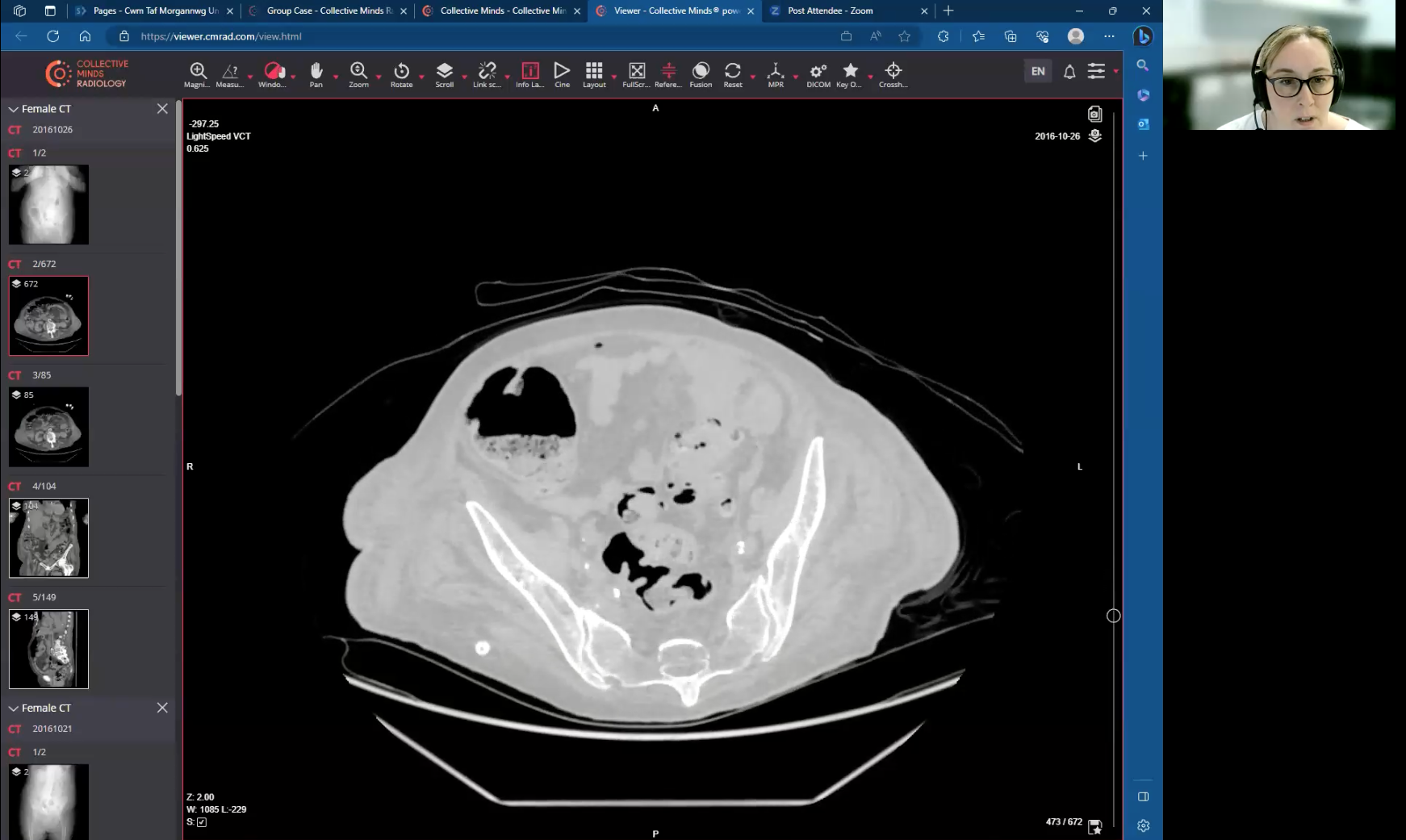Enable the Fusion tool
Screen dimensions: 1406x840
(701, 74)
